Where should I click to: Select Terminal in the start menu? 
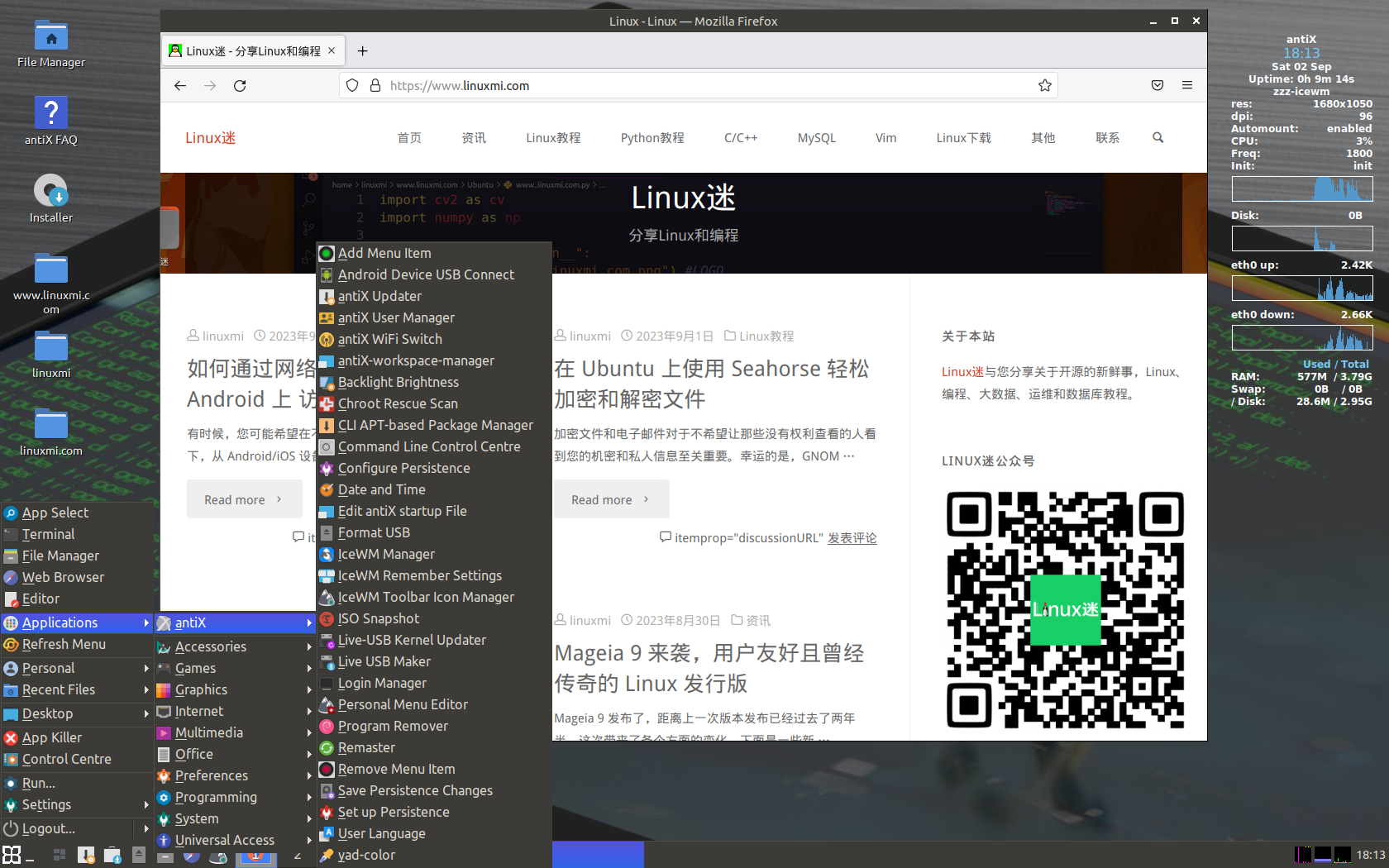[x=77, y=534]
